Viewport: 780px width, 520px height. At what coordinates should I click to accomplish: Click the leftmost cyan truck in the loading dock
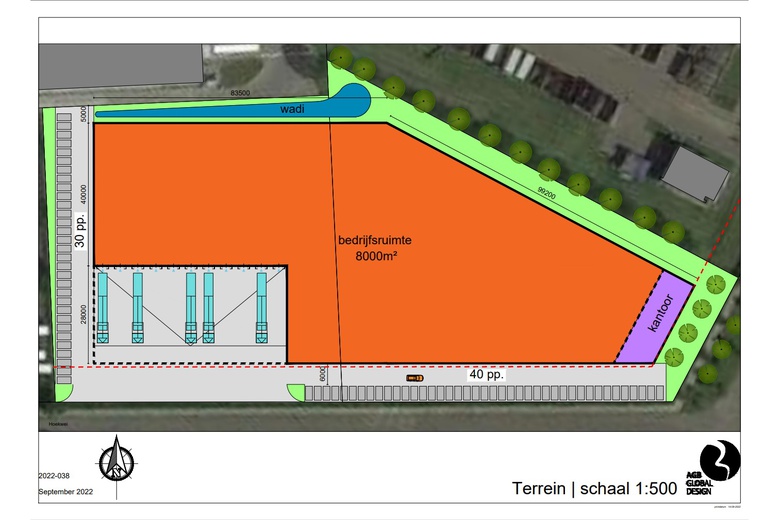[103, 308]
